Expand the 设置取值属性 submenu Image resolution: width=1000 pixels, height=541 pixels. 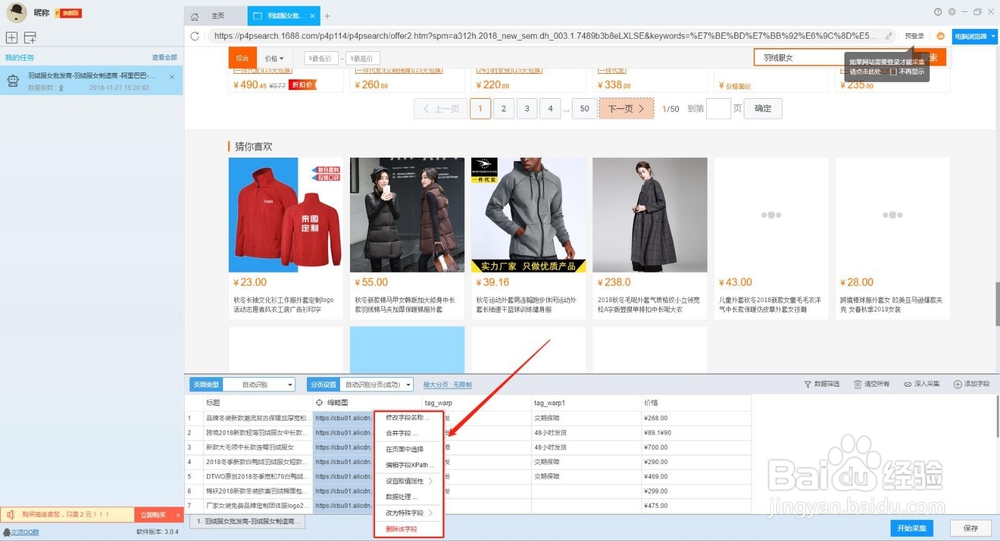tap(408, 481)
